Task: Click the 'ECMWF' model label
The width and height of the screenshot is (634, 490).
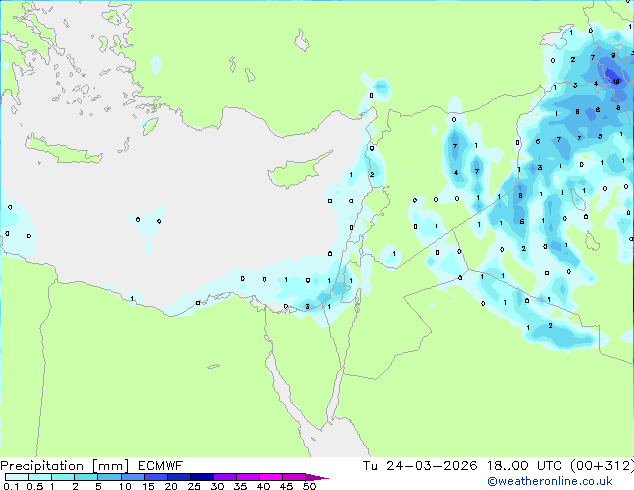Action: pos(161,466)
